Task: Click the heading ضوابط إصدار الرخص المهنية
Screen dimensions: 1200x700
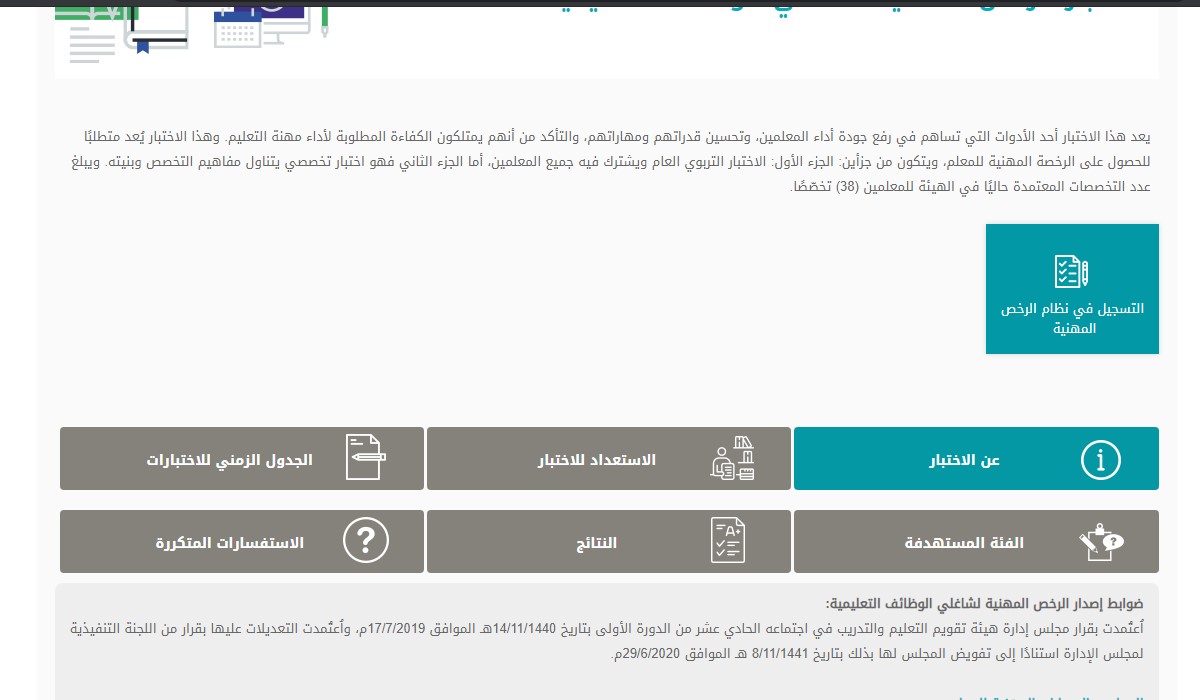Action: point(984,603)
